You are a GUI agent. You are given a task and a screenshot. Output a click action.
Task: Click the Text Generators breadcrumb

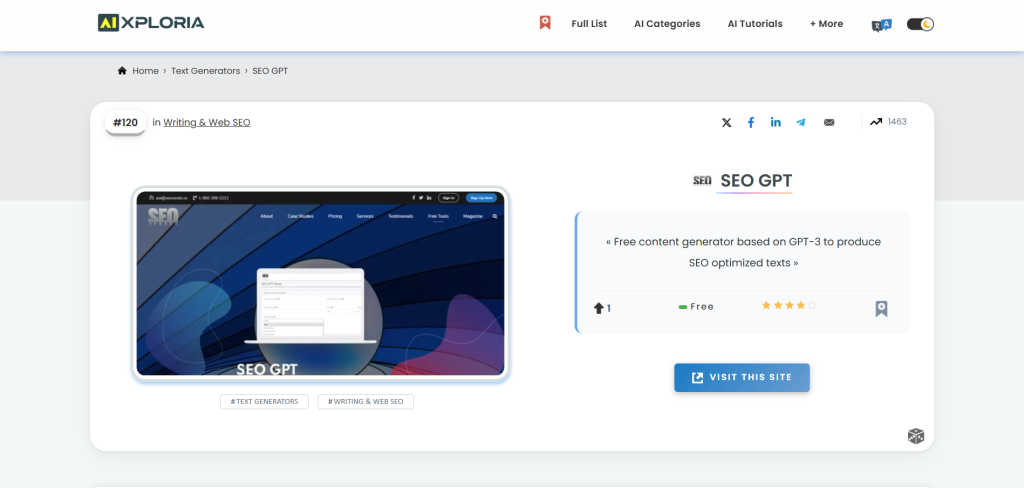coord(205,71)
